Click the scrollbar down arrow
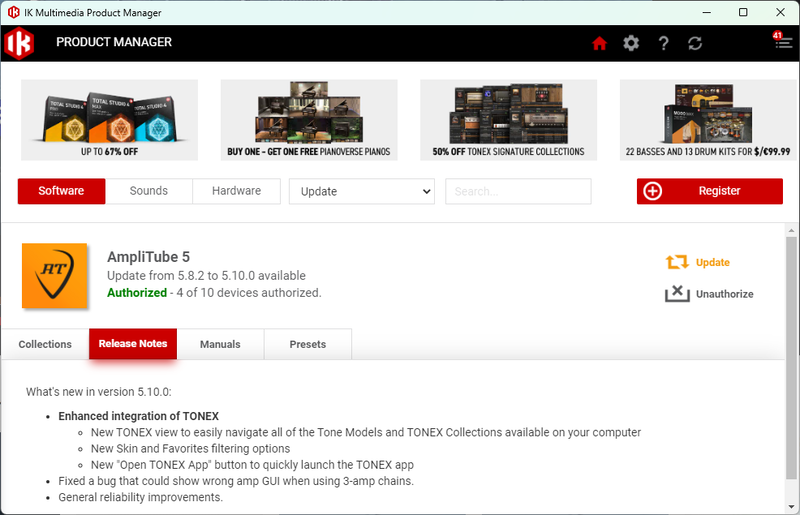The image size is (800, 515). 791,507
